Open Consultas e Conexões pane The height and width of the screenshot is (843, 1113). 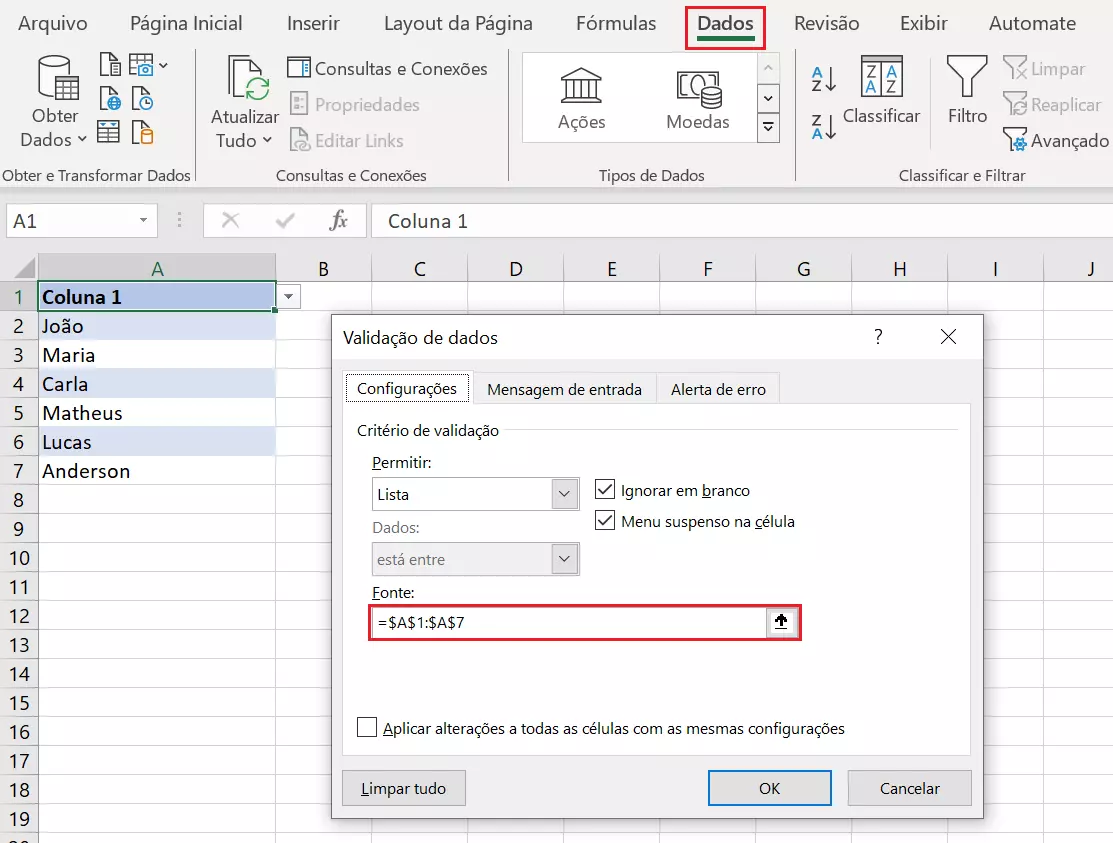tap(388, 68)
